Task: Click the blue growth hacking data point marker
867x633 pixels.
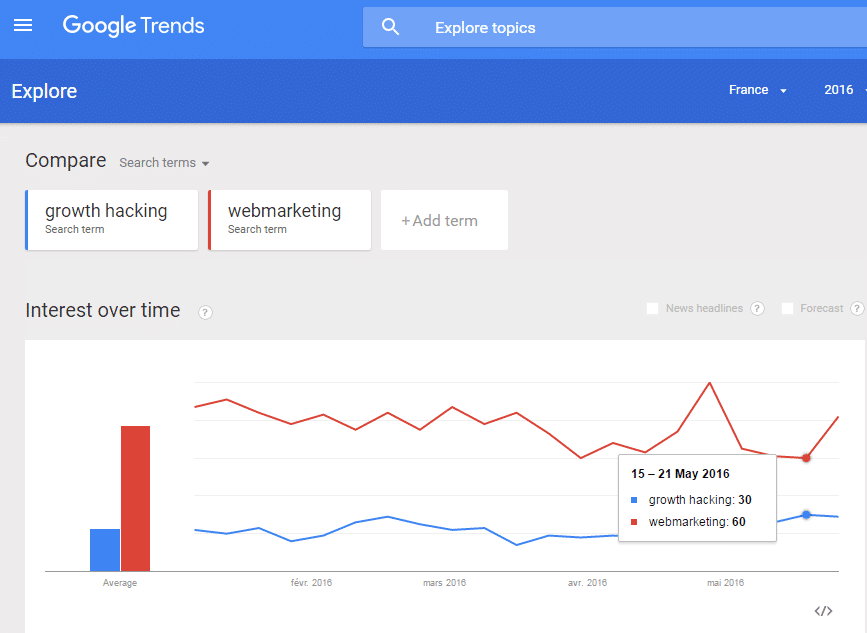Action: 806,515
